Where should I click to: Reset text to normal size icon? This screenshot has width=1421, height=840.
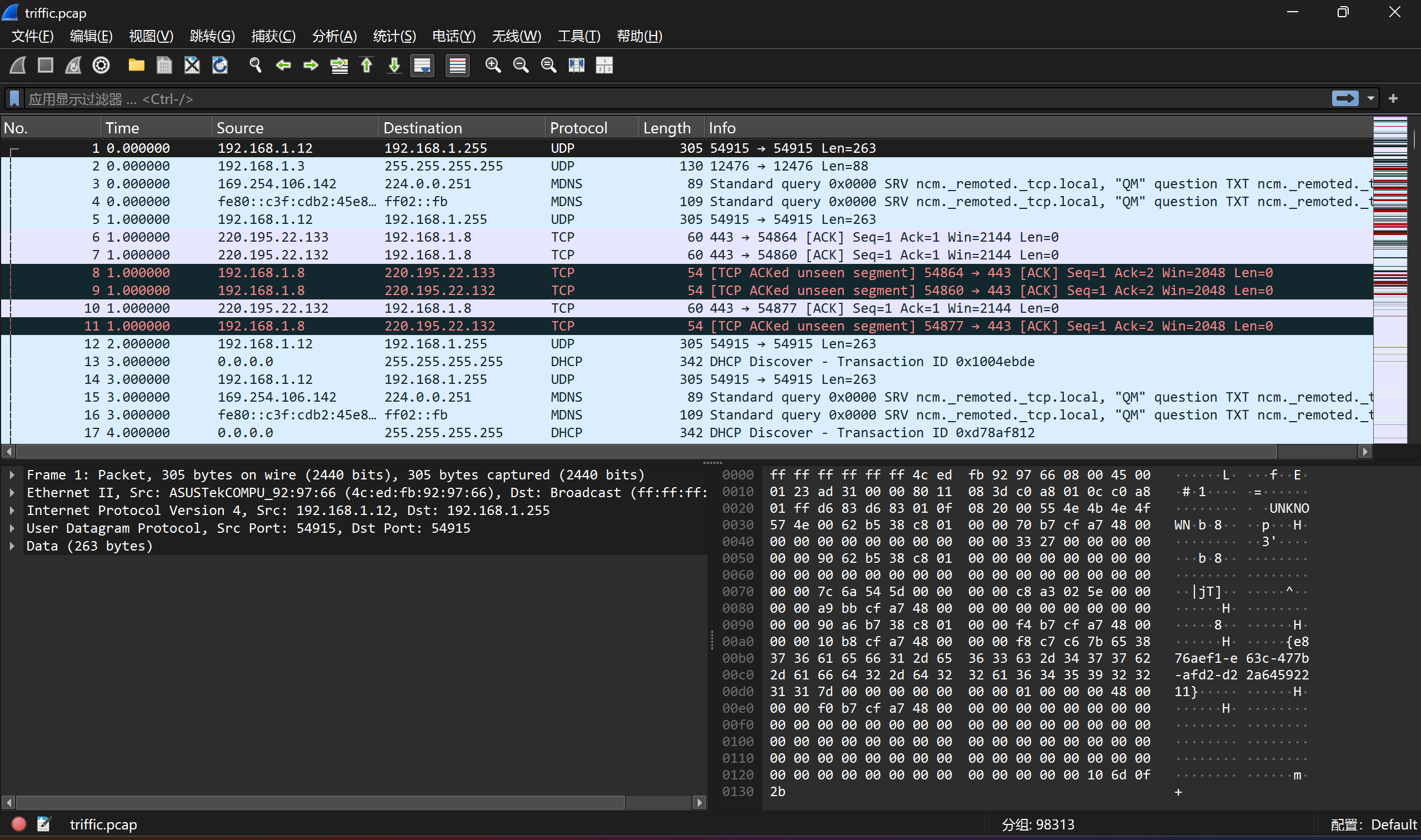[548, 65]
